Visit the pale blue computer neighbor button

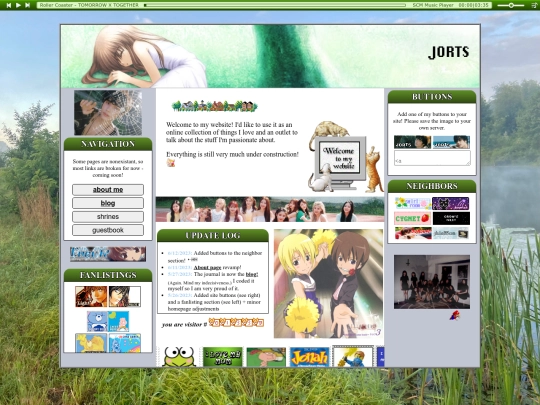pyautogui.click(x=451, y=233)
